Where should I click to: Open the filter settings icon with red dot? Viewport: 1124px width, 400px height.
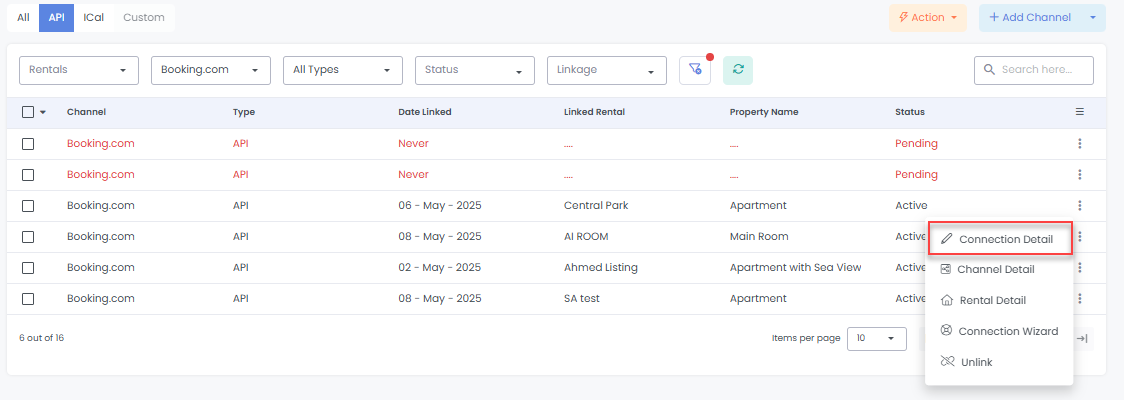pyautogui.click(x=695, y=70)
